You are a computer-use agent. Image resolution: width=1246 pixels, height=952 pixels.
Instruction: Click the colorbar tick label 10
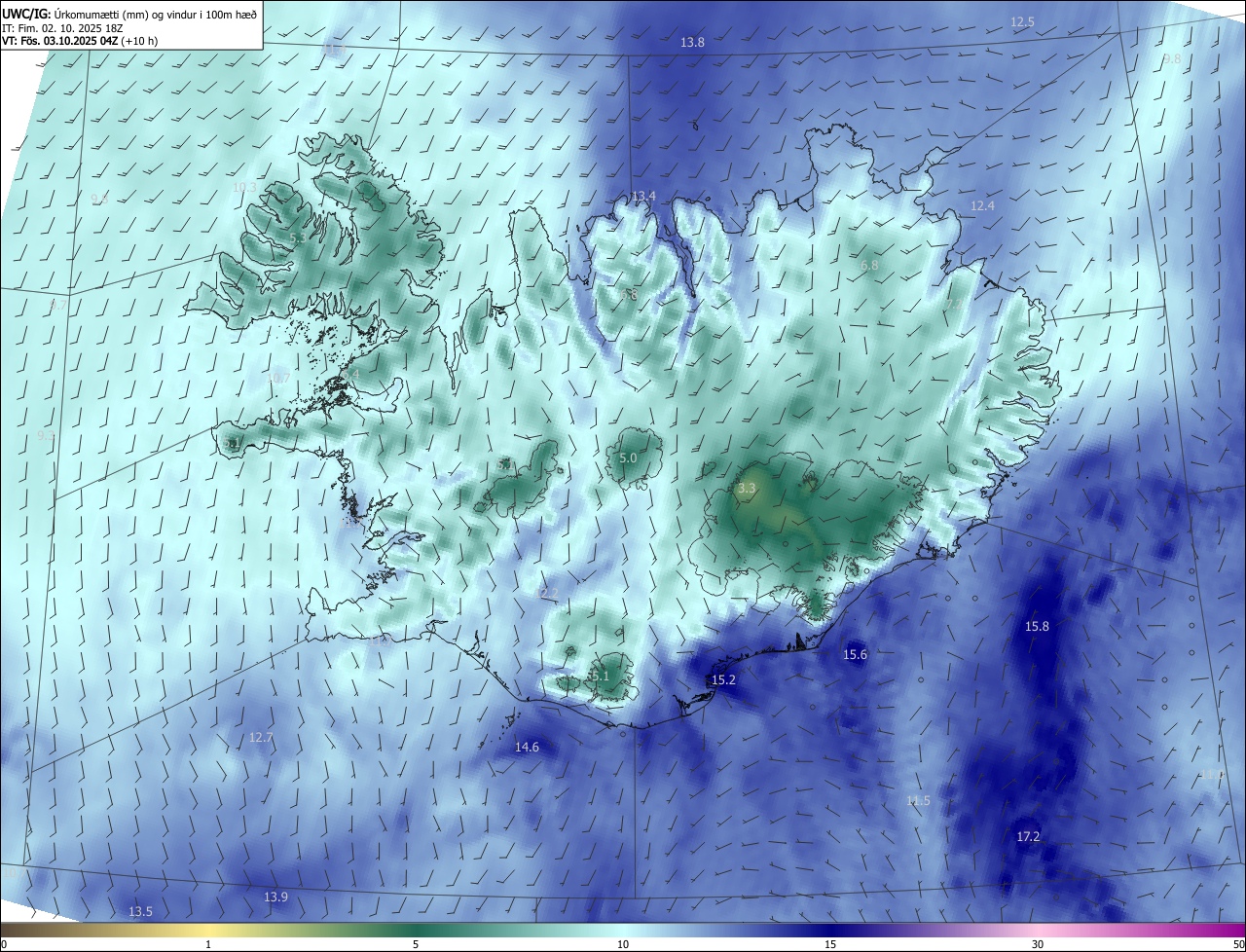(x=623, y=944)
